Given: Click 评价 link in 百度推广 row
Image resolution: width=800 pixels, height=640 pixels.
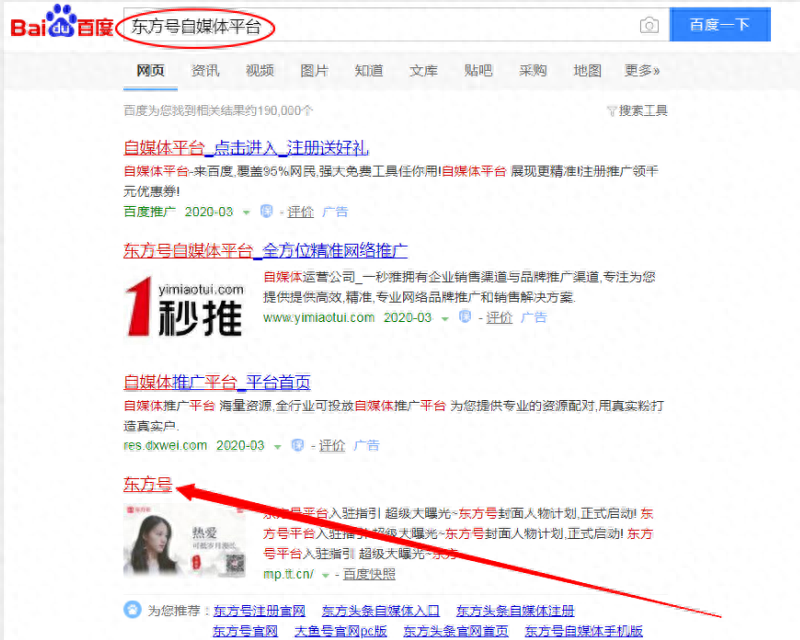Looking at the screenshot, I should [301, 212].
